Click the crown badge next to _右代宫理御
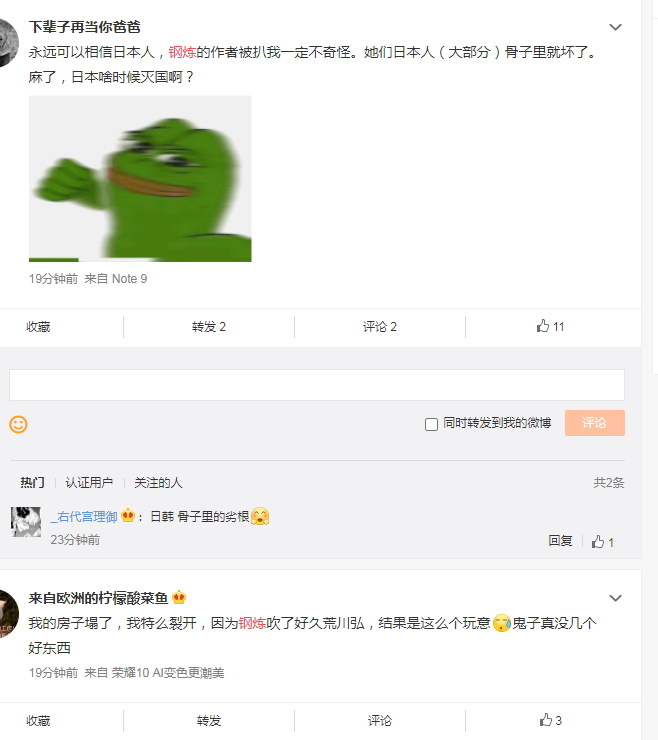The width and height of the screenshot is (658, 740). pyautogui.click(x=128, y=515)
